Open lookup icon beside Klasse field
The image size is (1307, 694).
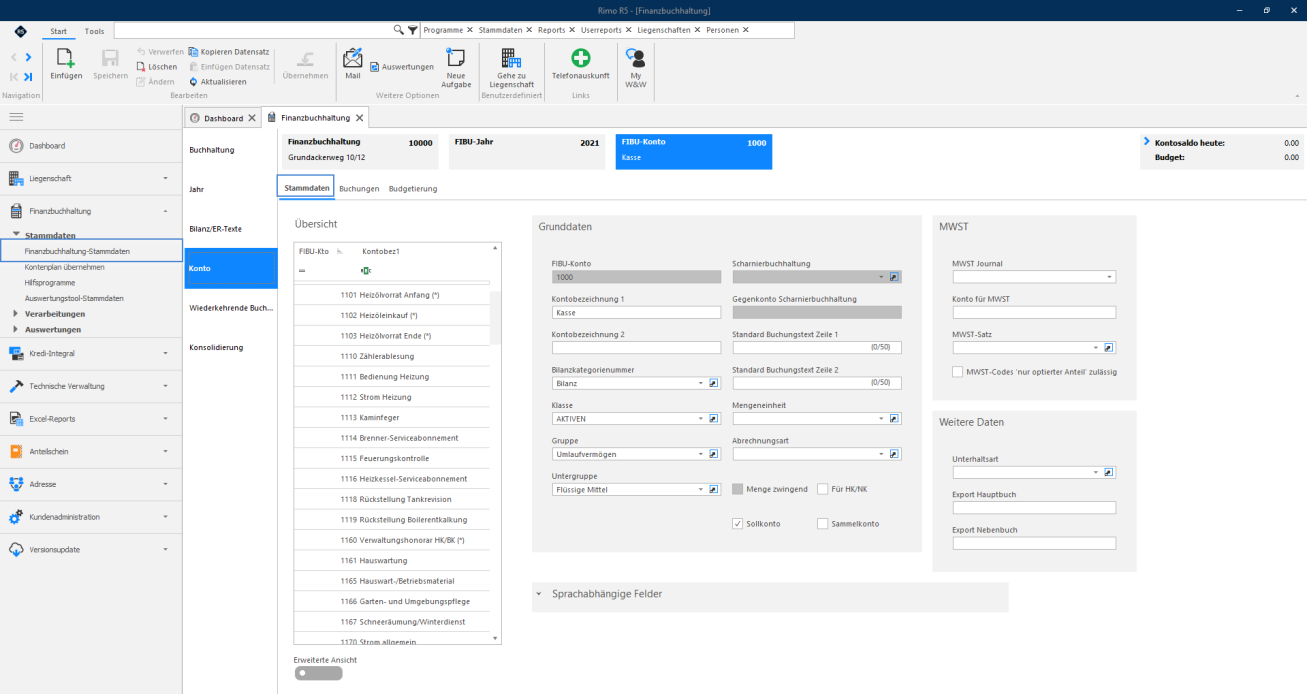(714, 419)
